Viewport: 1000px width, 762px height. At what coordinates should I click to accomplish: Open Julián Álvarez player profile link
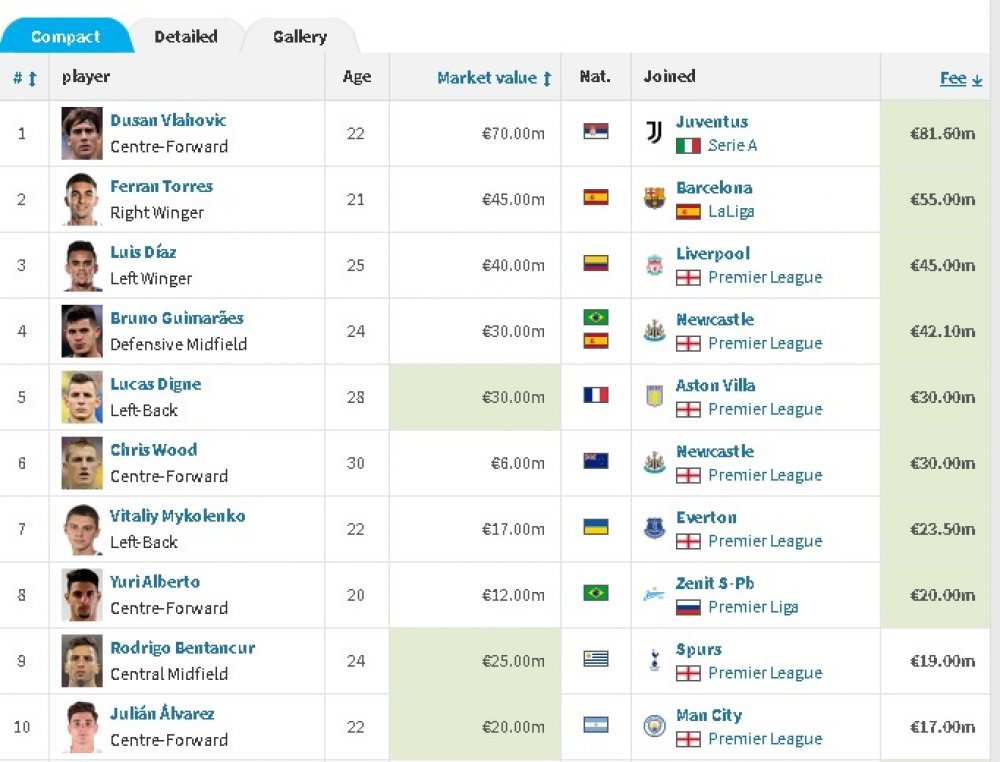[x=162, y=713]
